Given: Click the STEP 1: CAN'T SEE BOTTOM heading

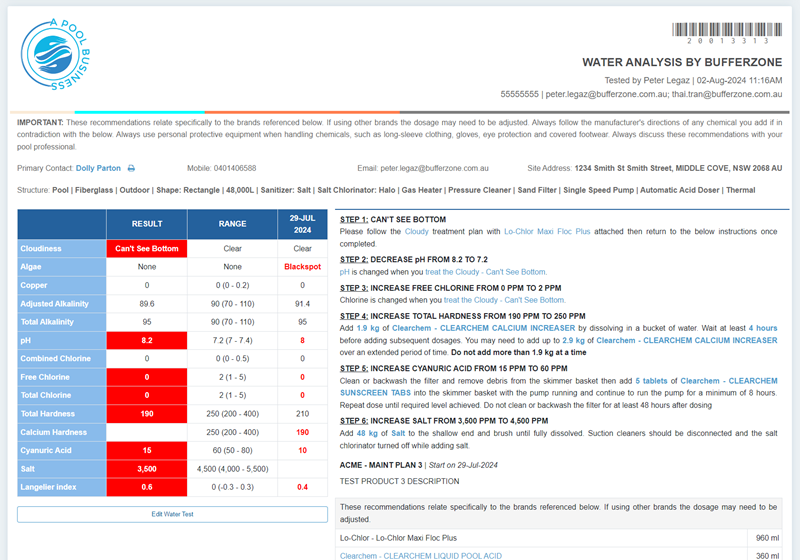Looking at the screenshot, I should [393, 220].
